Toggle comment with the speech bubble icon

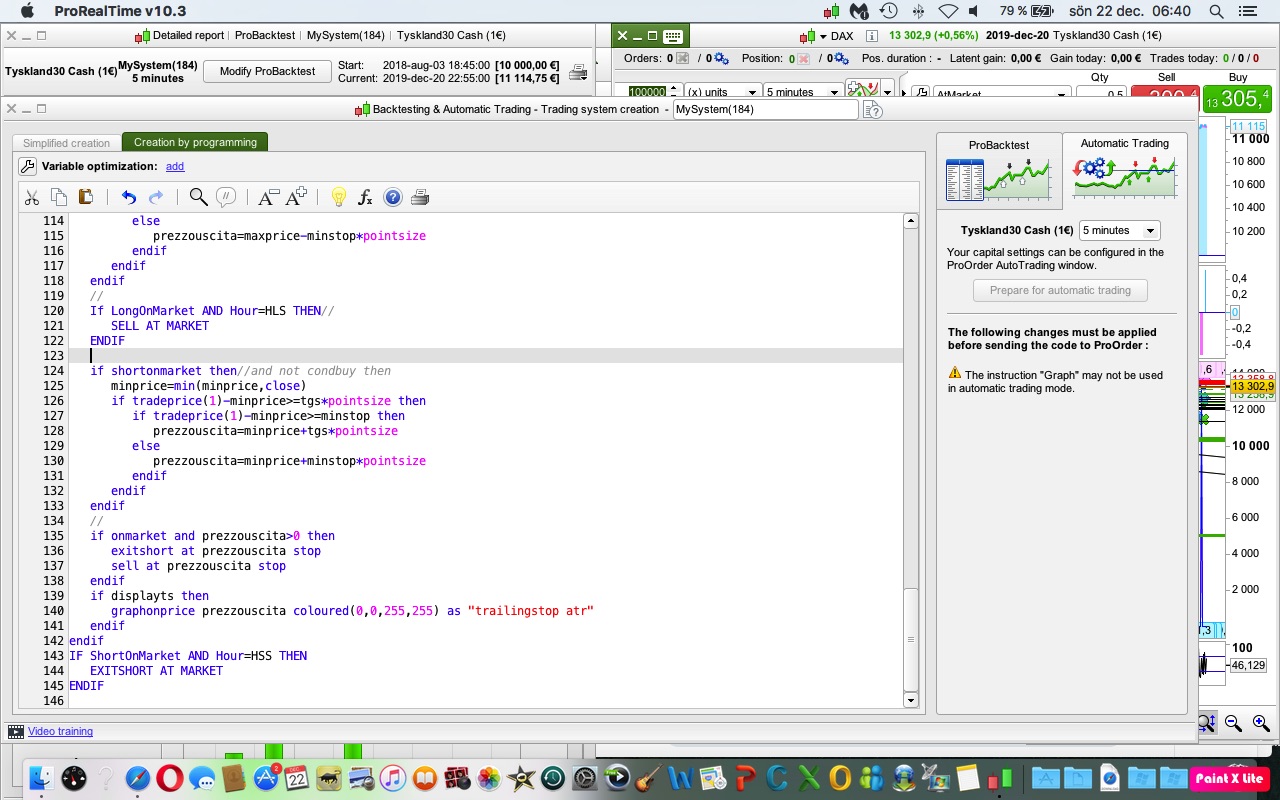tap(226, 198)
